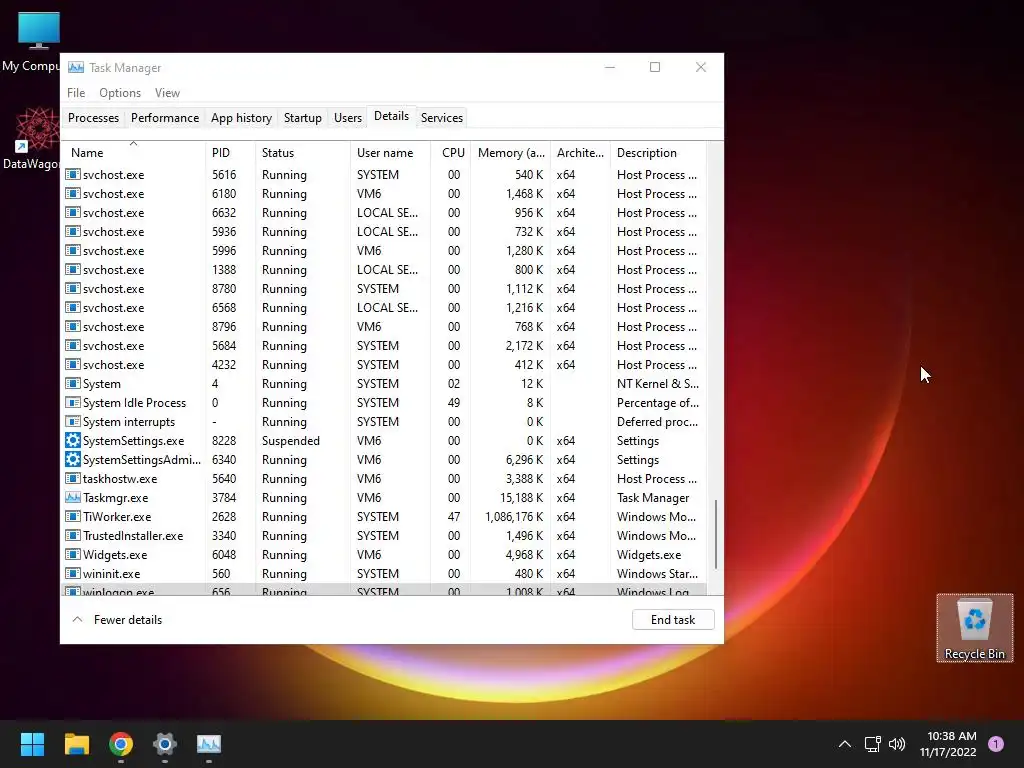This screenshot has height=768, width=1024.
Task: Select the Recycle Bin desktop icon
Action: pos(974,628)
